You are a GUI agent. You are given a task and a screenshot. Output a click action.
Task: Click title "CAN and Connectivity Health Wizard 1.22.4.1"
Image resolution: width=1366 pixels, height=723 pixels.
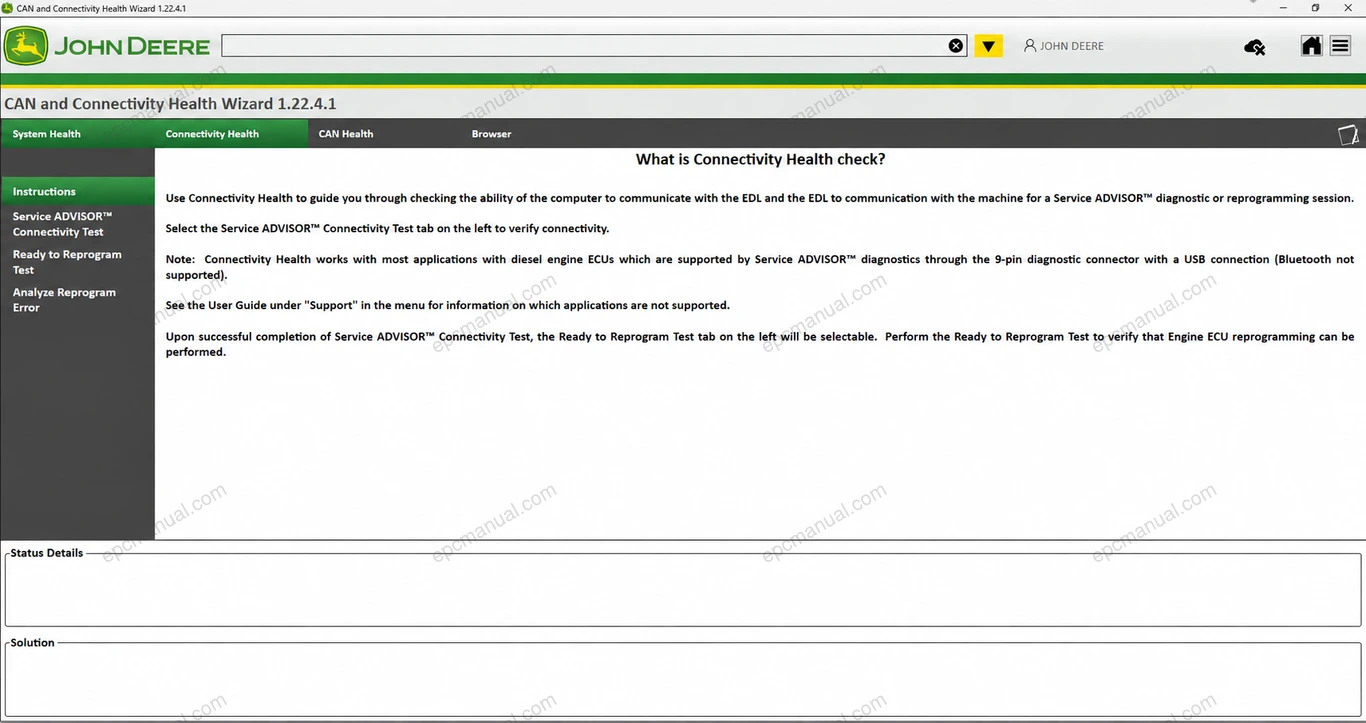pyautogui.click(x=170, y=104)
